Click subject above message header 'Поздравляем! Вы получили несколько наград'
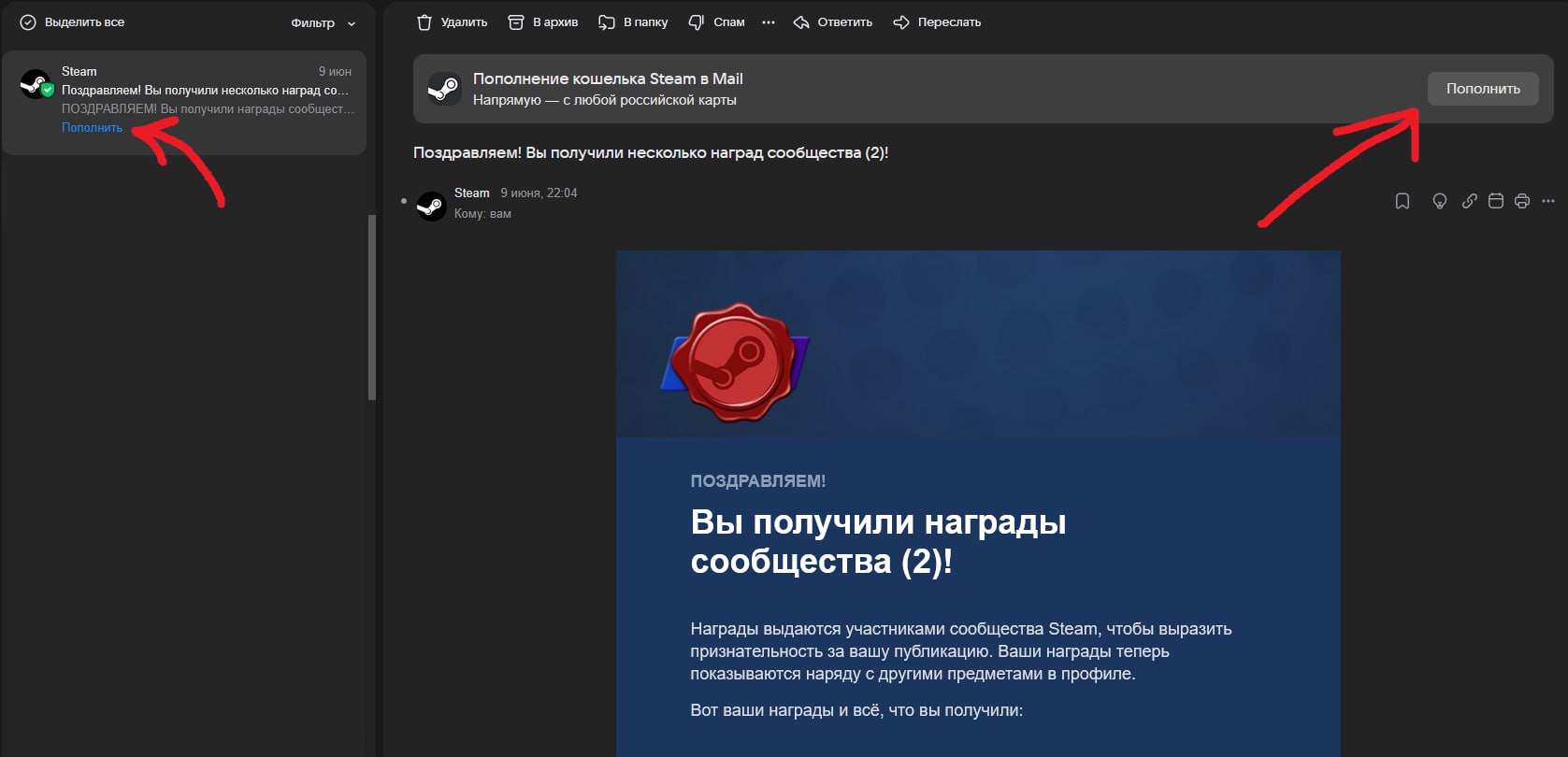Viewport: 1568px width, 757px height. pyautogui.click(x=651, y=152)
